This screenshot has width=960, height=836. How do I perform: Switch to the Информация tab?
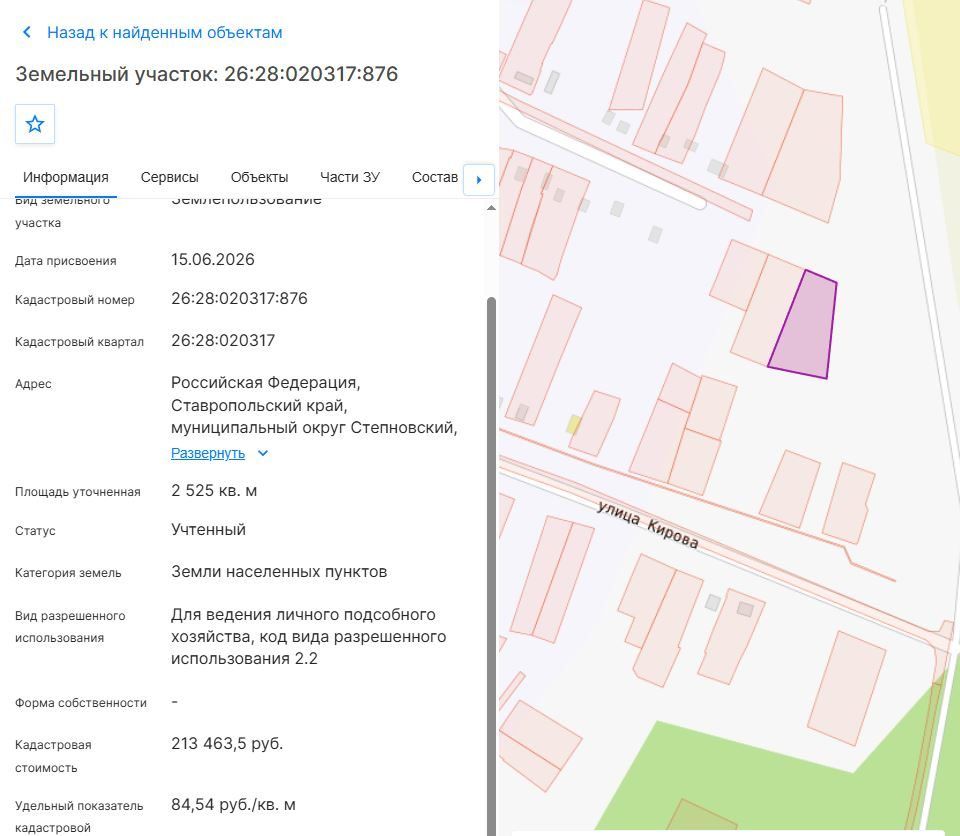[66, 177]
